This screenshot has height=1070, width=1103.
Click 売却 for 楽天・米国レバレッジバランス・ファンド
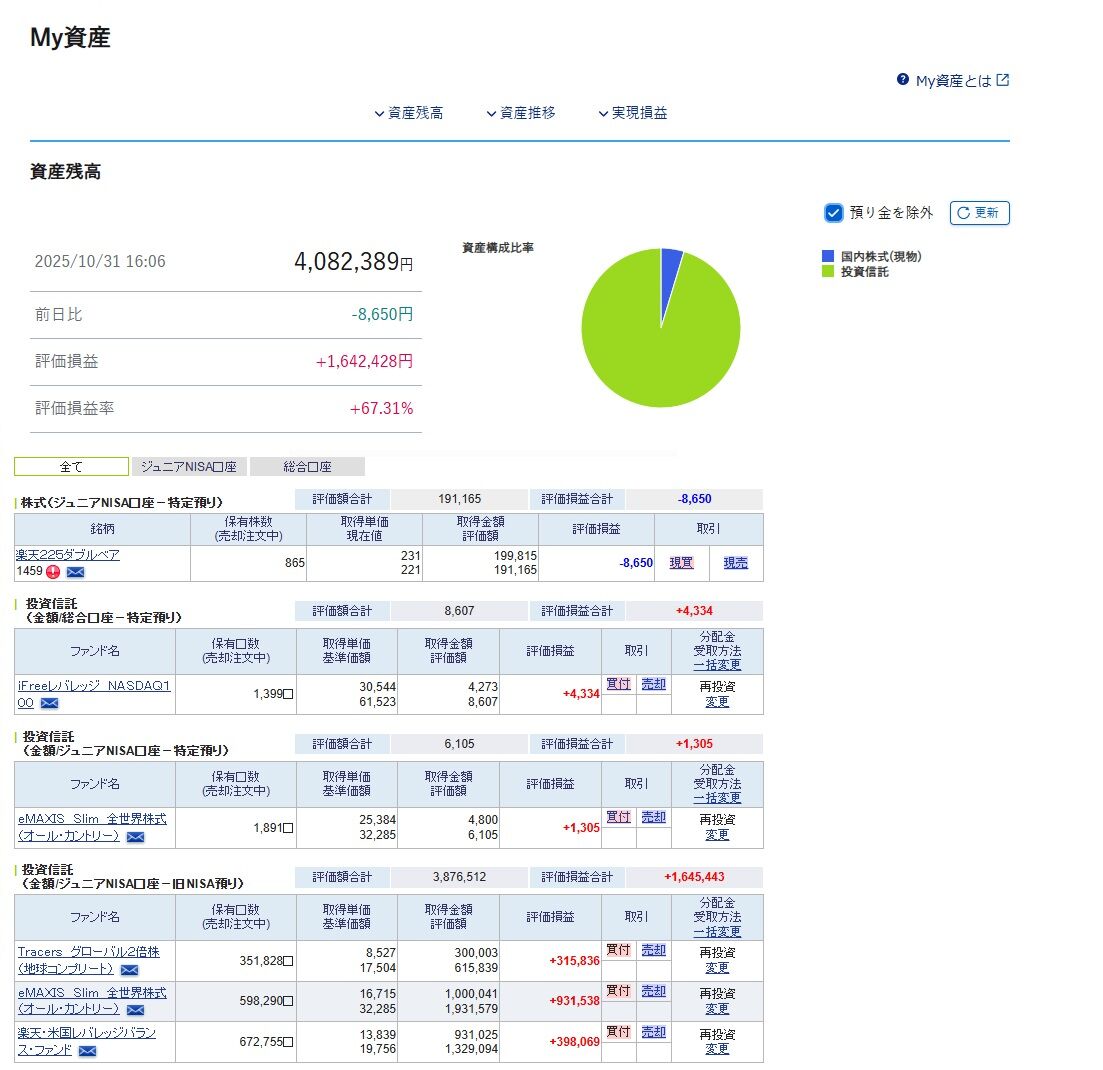click(653, 1031)
